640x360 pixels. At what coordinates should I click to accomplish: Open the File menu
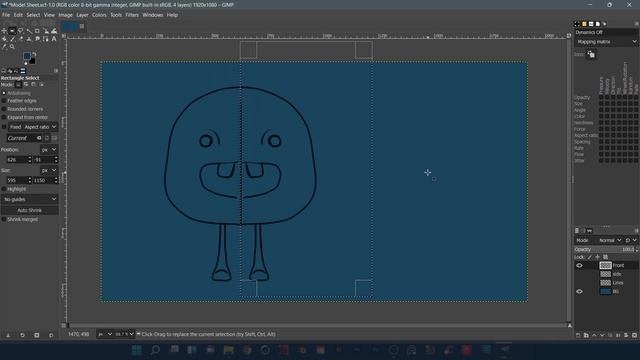point(6,15)
